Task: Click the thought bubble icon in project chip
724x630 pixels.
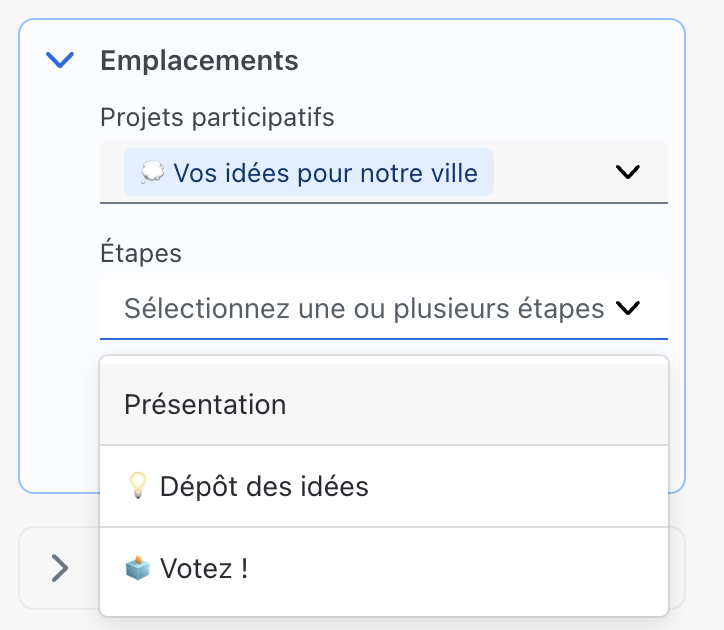Action: pos(152,173)
